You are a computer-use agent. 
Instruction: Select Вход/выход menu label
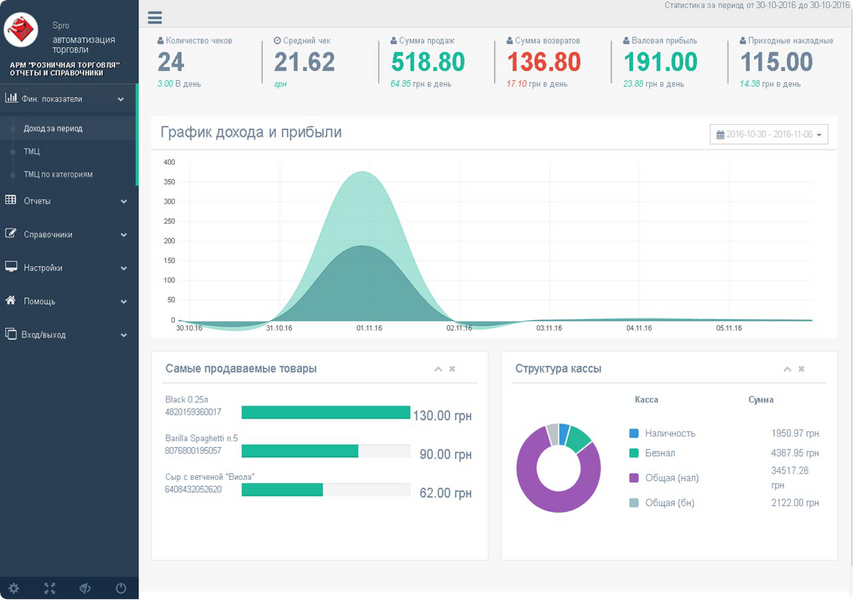44,335
